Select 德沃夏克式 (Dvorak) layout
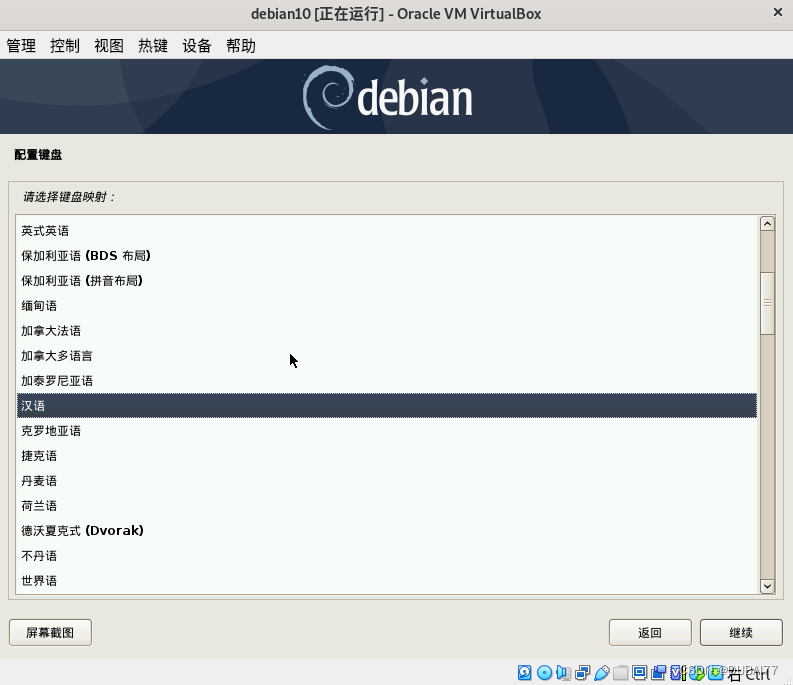The height and width of the screenshot is (685, 793). [x=387, y=531]
